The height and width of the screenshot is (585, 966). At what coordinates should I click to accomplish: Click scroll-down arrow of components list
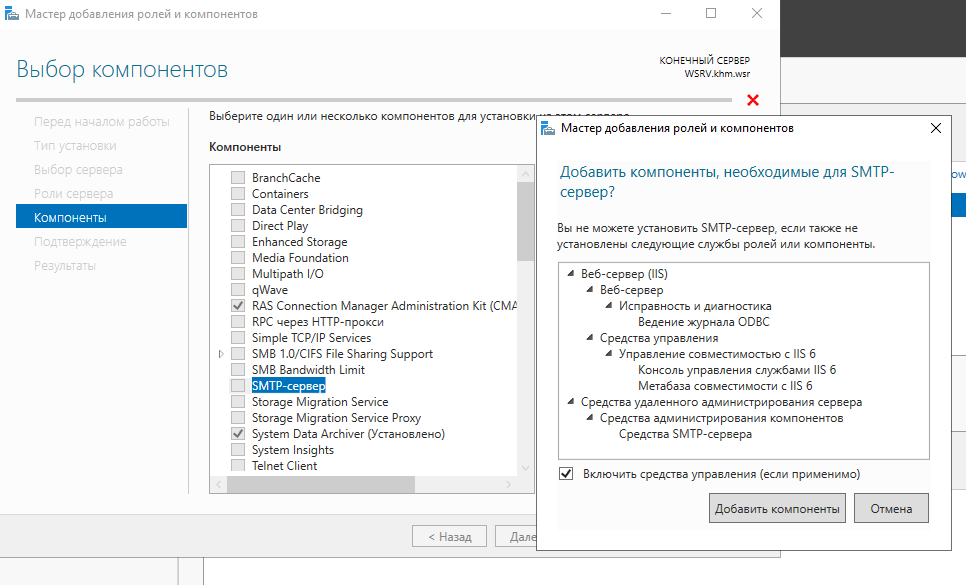pyautogui.click(x=526, y=468)
